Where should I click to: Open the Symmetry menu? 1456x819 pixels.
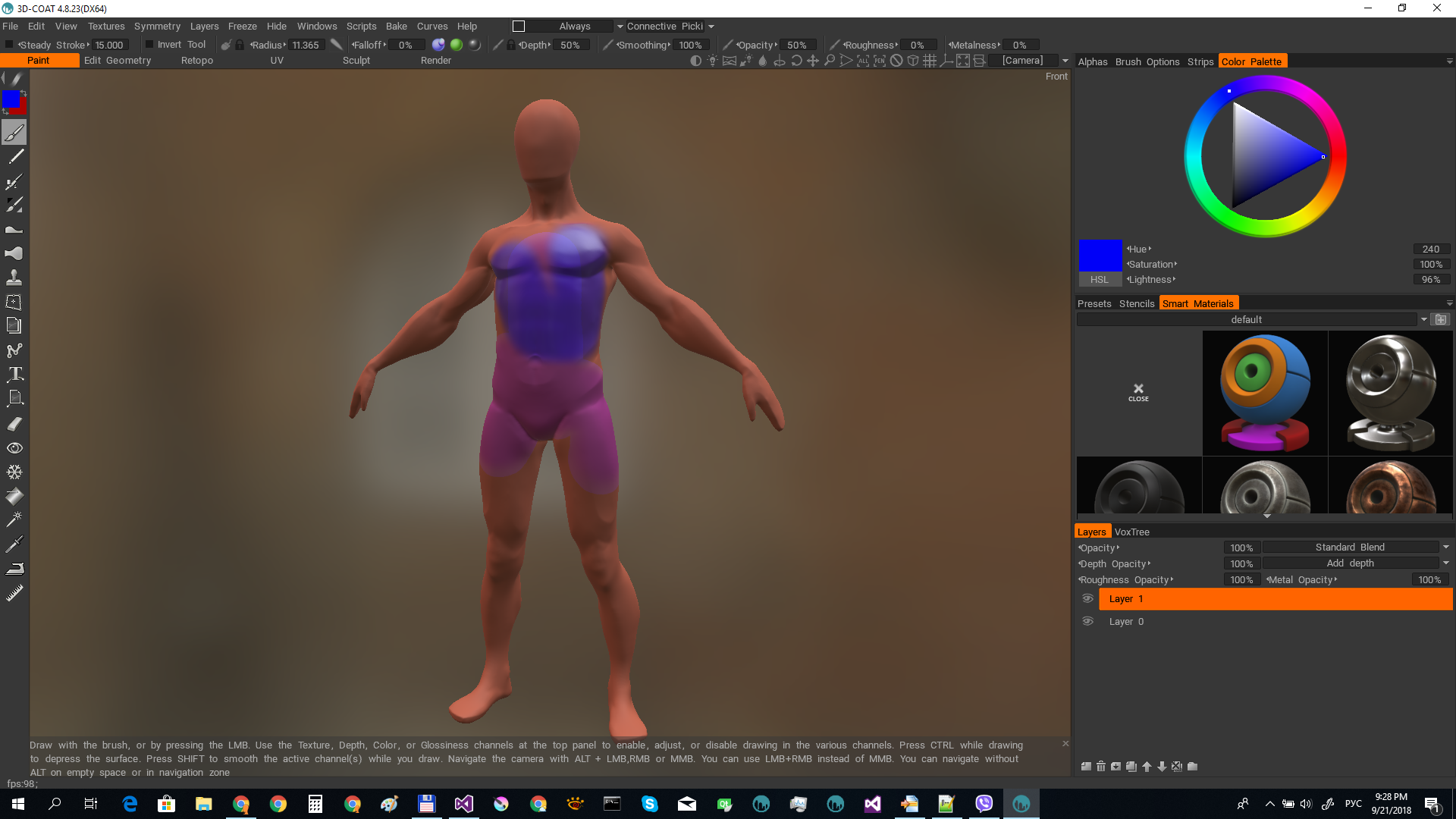pyautogui.click(x=157, y=27)
